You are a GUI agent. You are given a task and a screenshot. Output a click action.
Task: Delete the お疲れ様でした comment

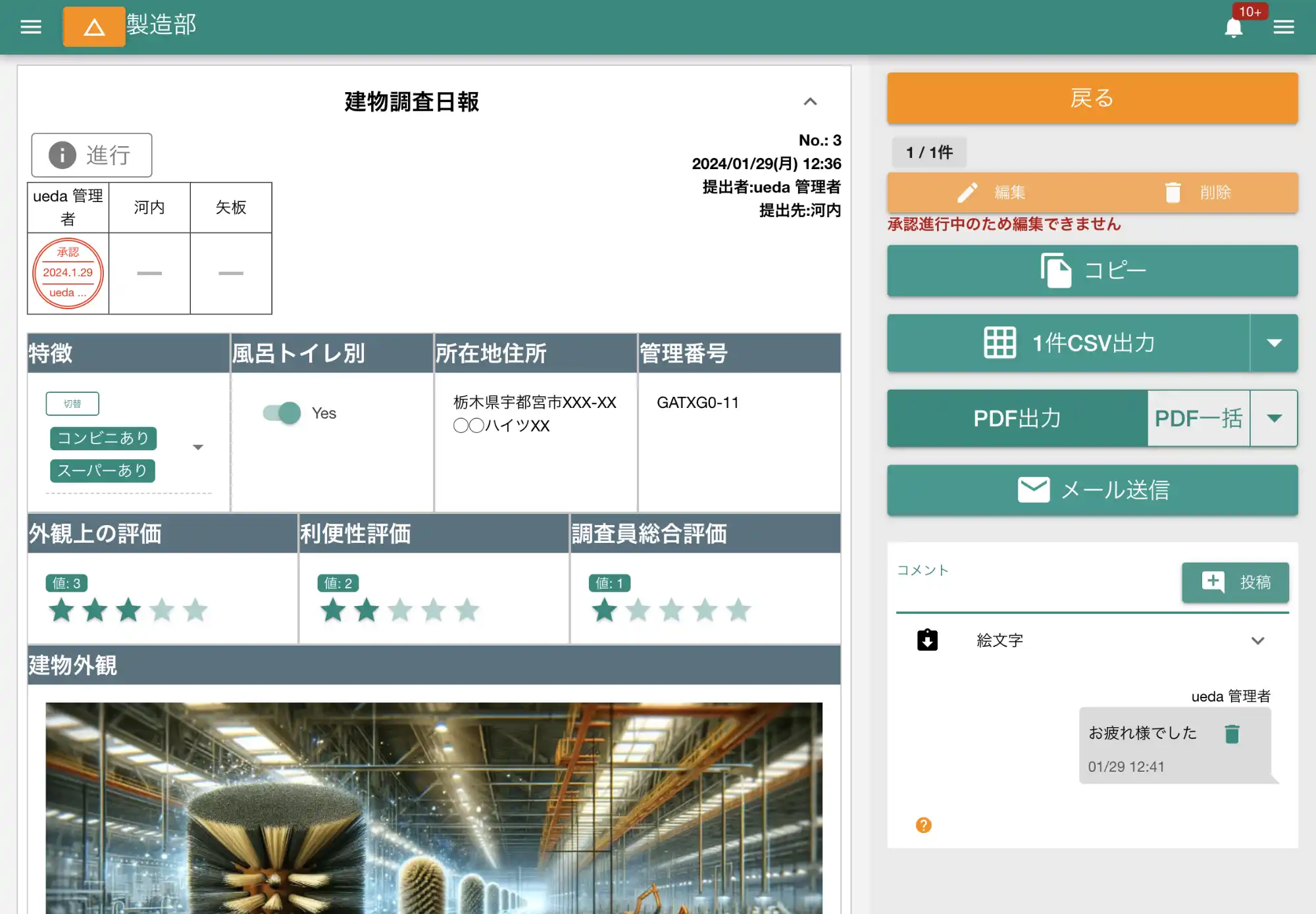click(1232, 734)
